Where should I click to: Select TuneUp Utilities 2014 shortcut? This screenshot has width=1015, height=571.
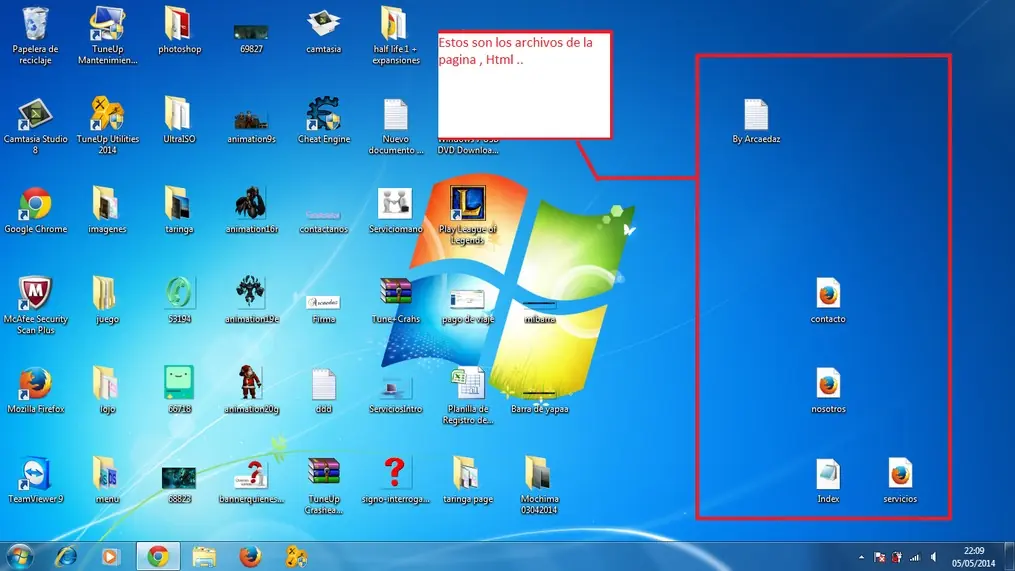click(x=107, y=115)
